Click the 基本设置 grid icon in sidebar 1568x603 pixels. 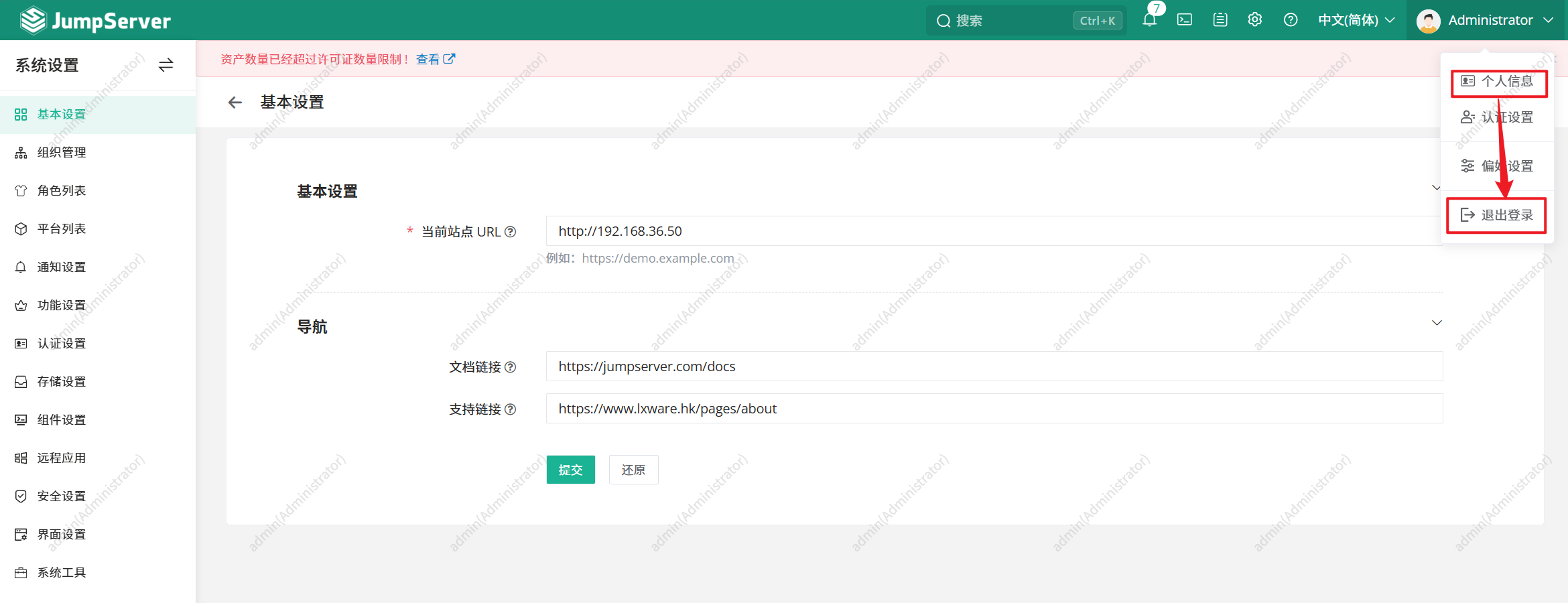(x=21, y=115)
